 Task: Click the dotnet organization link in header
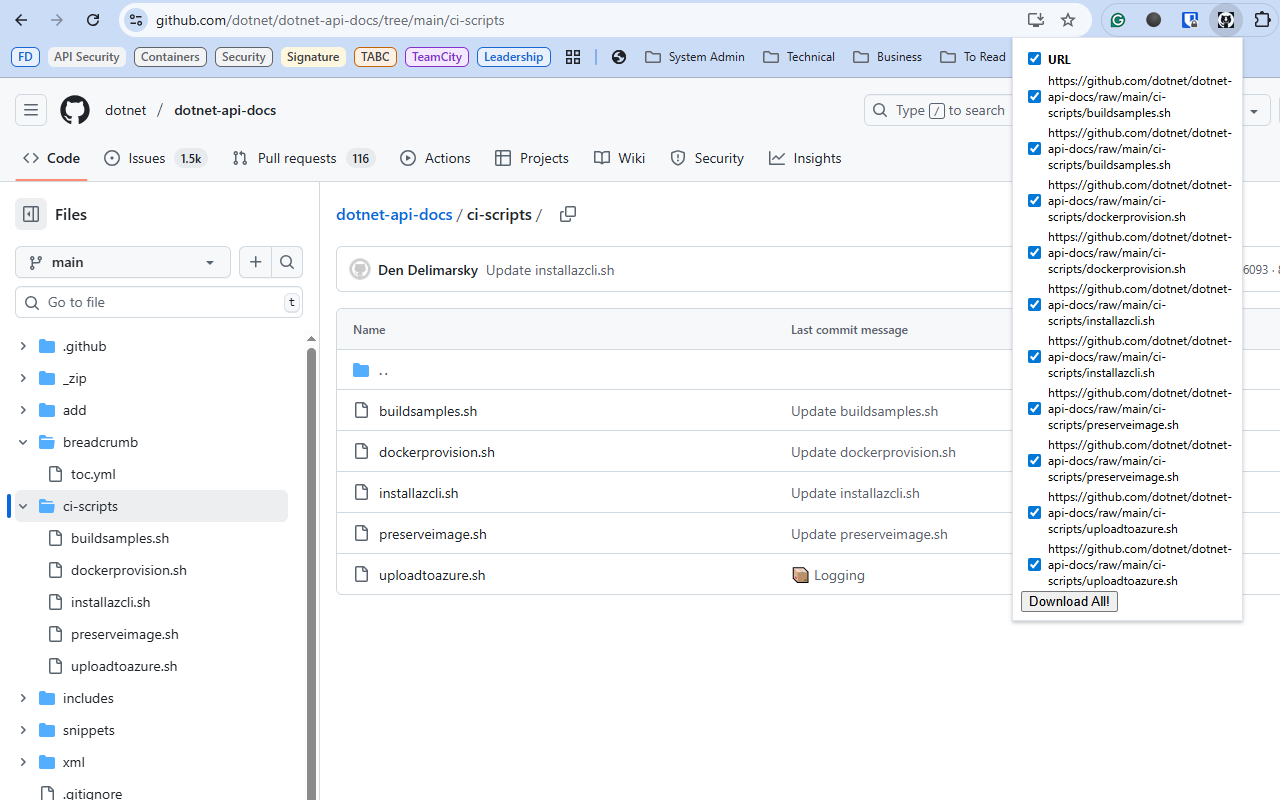tap(126, 110)
